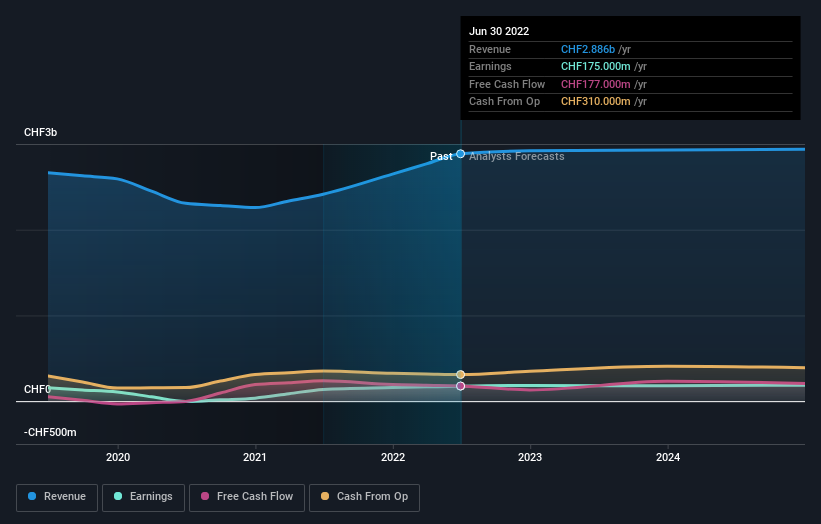Select the 2024 x-axis label

668,457
